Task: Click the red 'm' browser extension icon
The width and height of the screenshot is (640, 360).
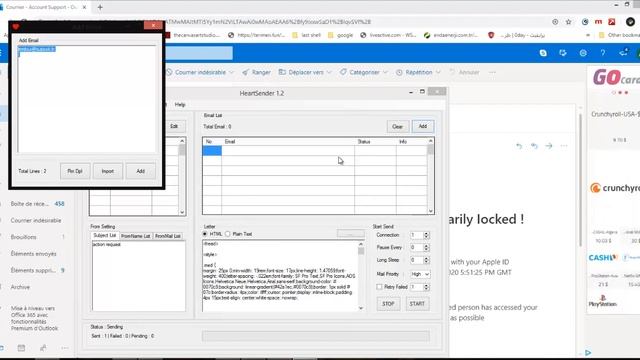Action: click(598, 22)
